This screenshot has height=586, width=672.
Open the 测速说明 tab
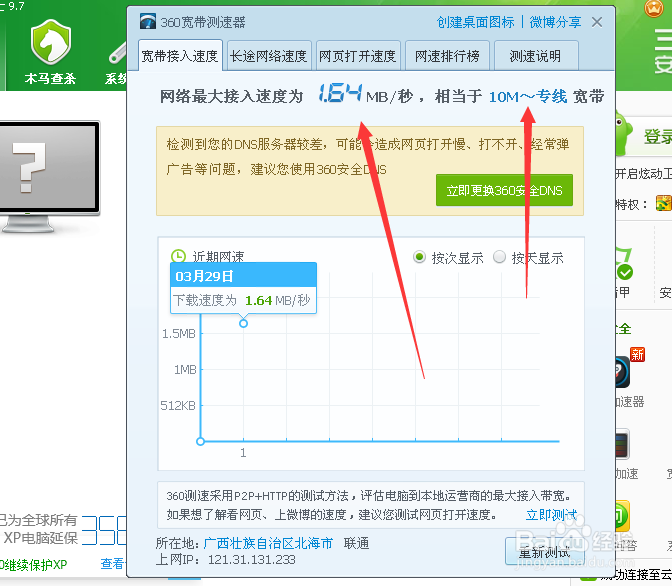point(536,56)
